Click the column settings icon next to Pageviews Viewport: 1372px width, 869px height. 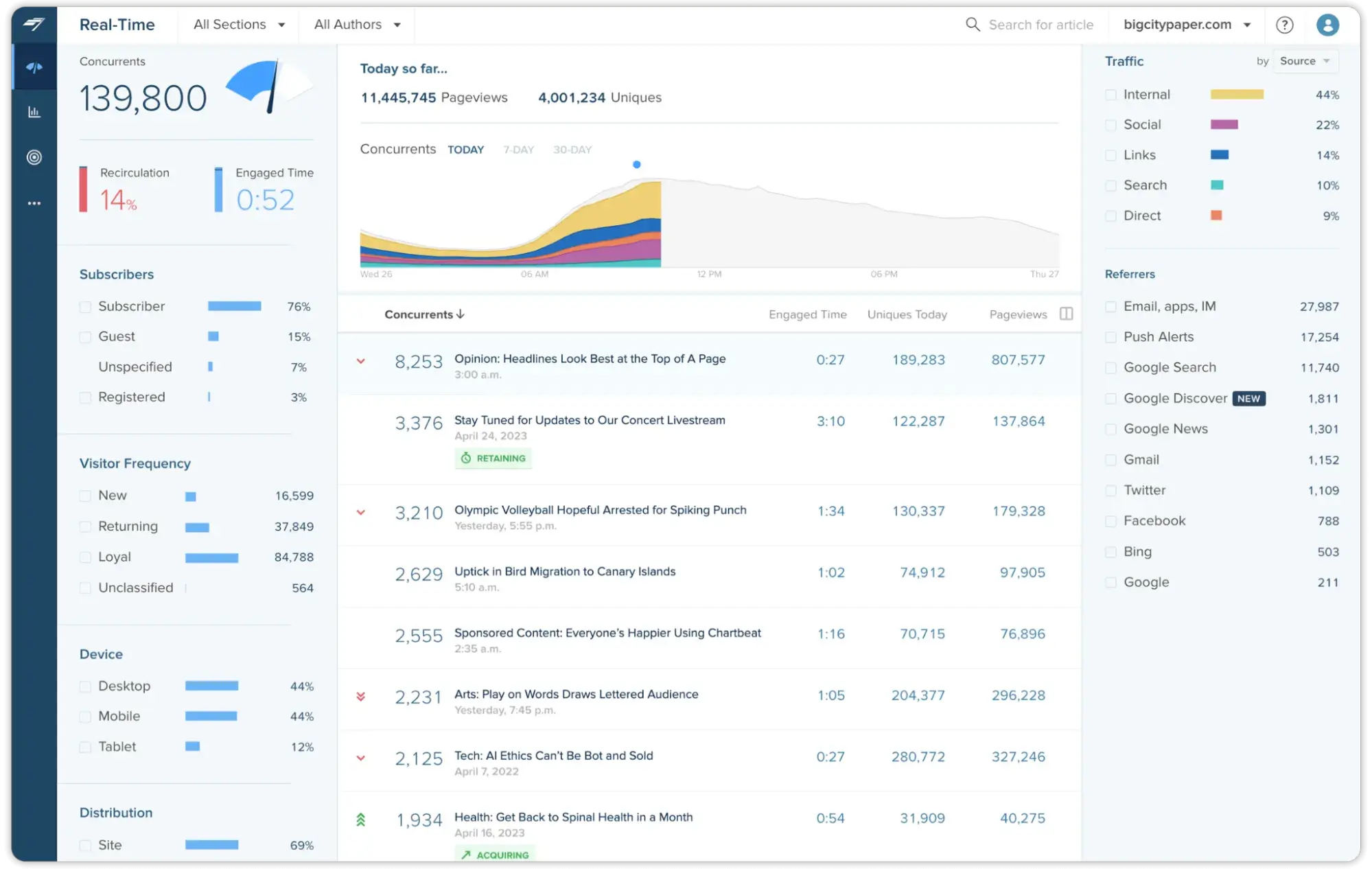pos(1067,314)
